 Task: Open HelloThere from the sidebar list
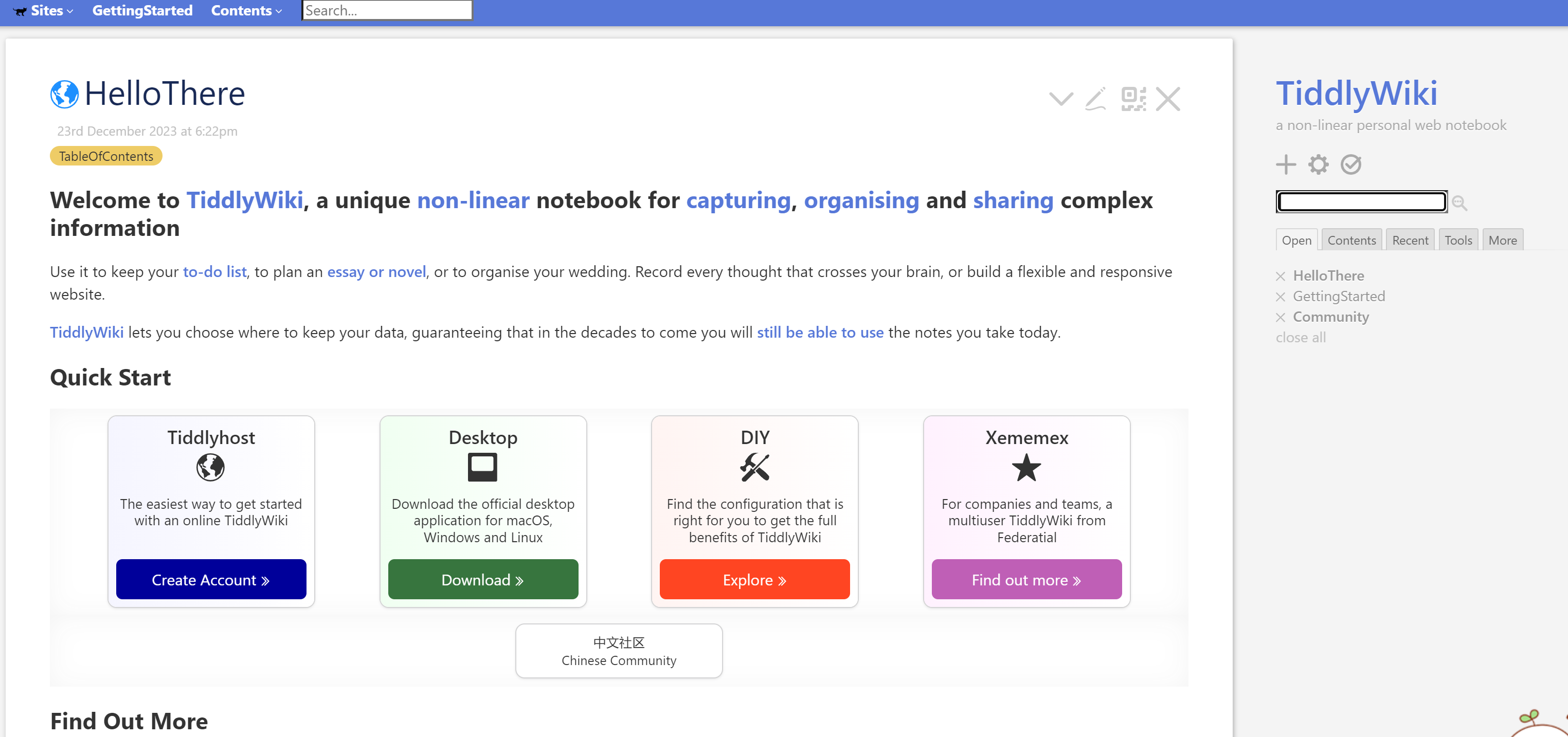(x=1328, y=276)
